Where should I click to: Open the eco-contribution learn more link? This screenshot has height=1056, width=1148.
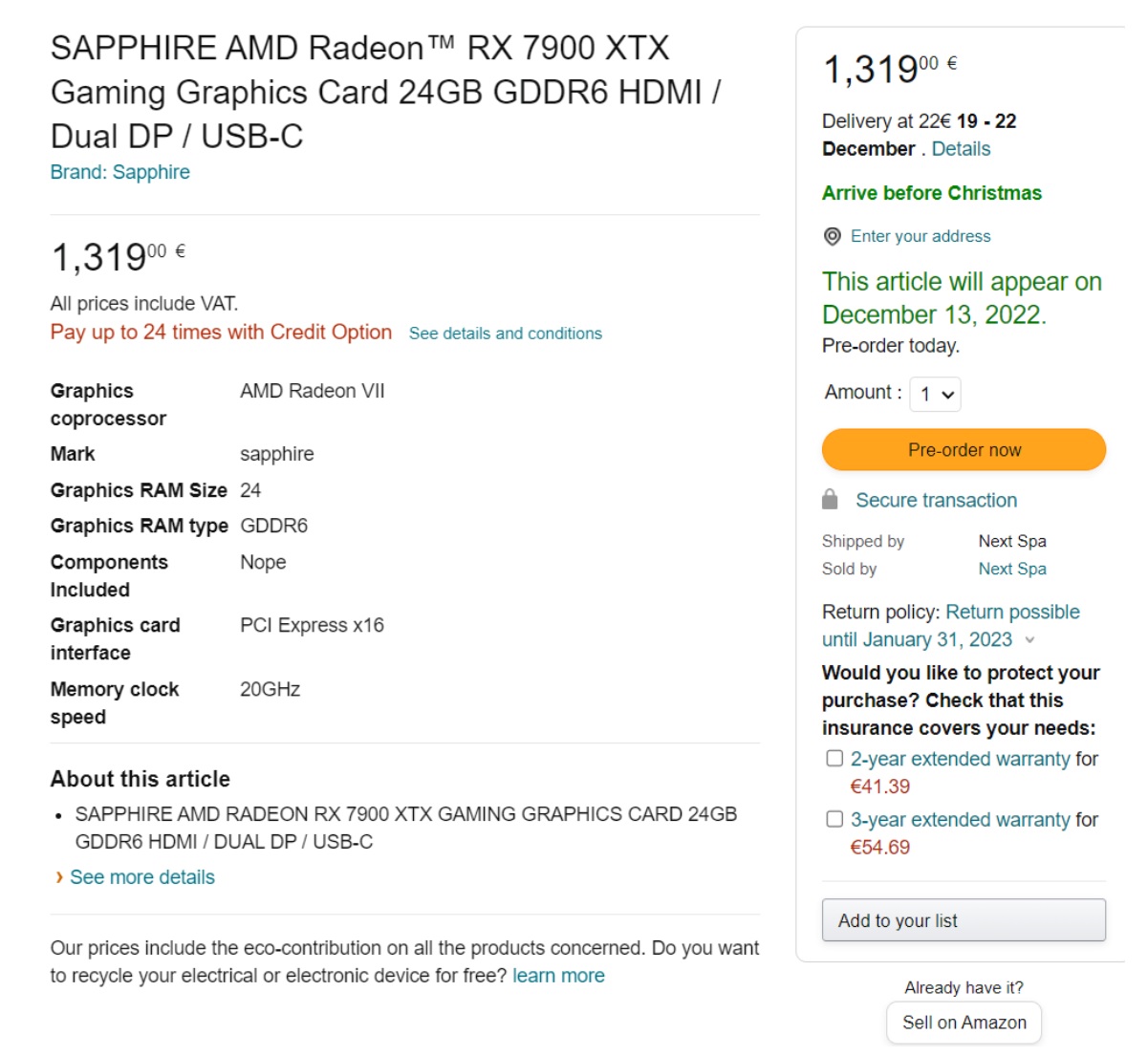click(x=558, y=976)
